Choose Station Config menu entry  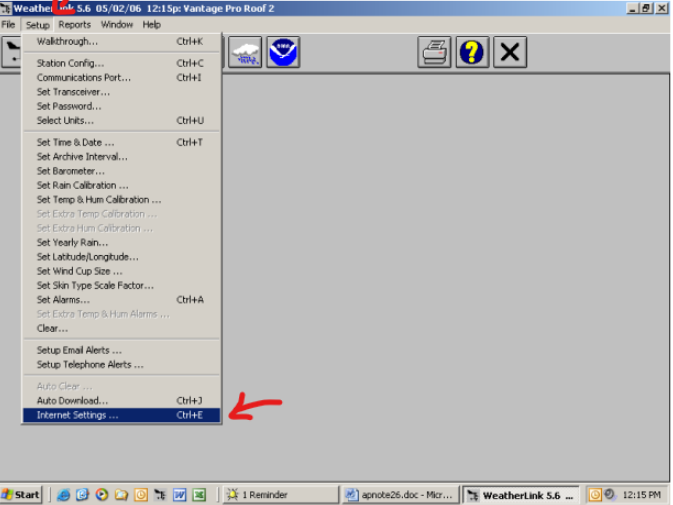(x=70, y=63)
